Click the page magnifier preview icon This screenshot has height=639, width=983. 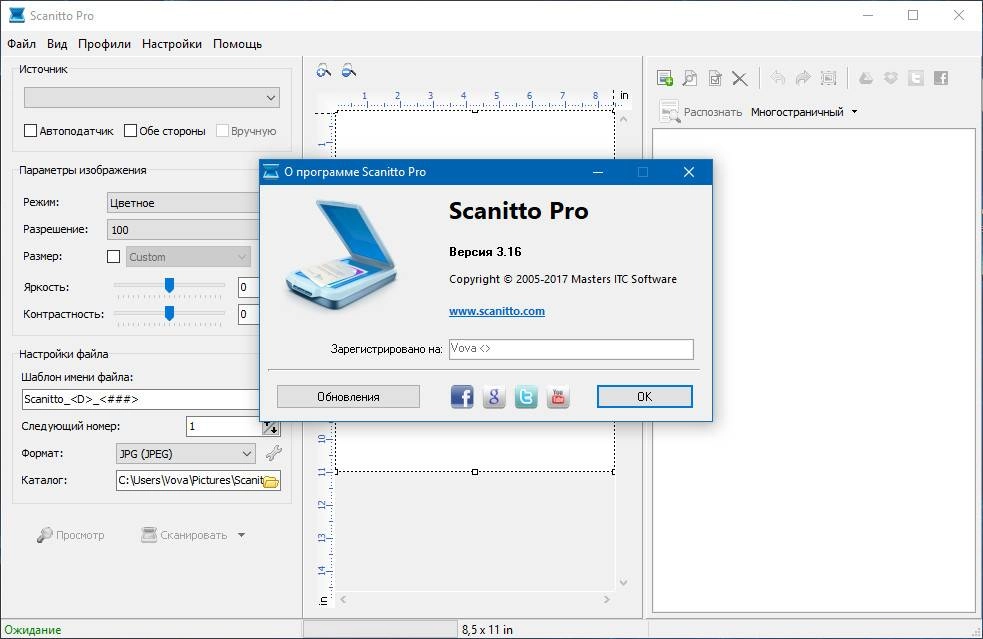tap(690, 78)
